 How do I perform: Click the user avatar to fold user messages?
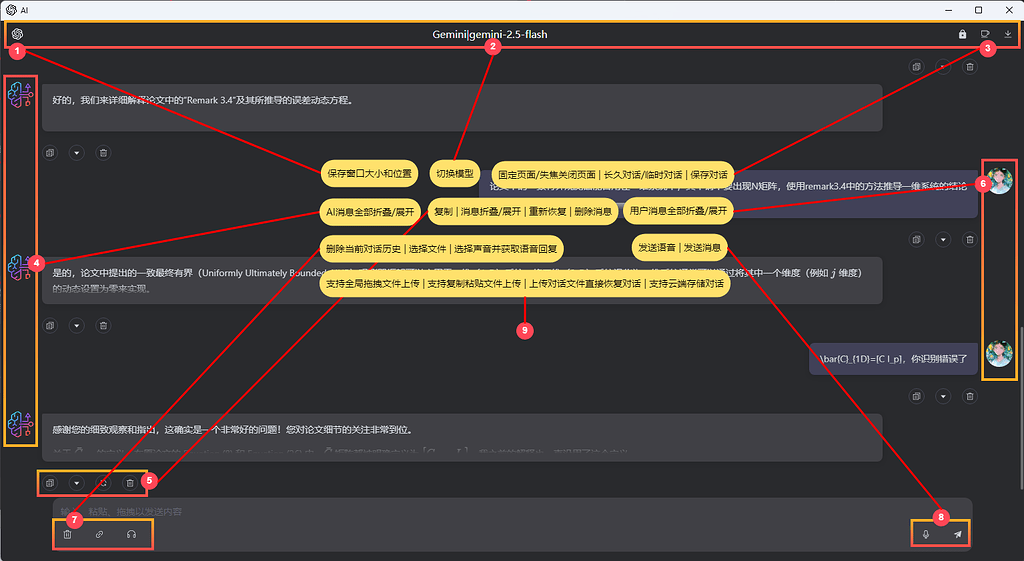click(x=999, y=181)
